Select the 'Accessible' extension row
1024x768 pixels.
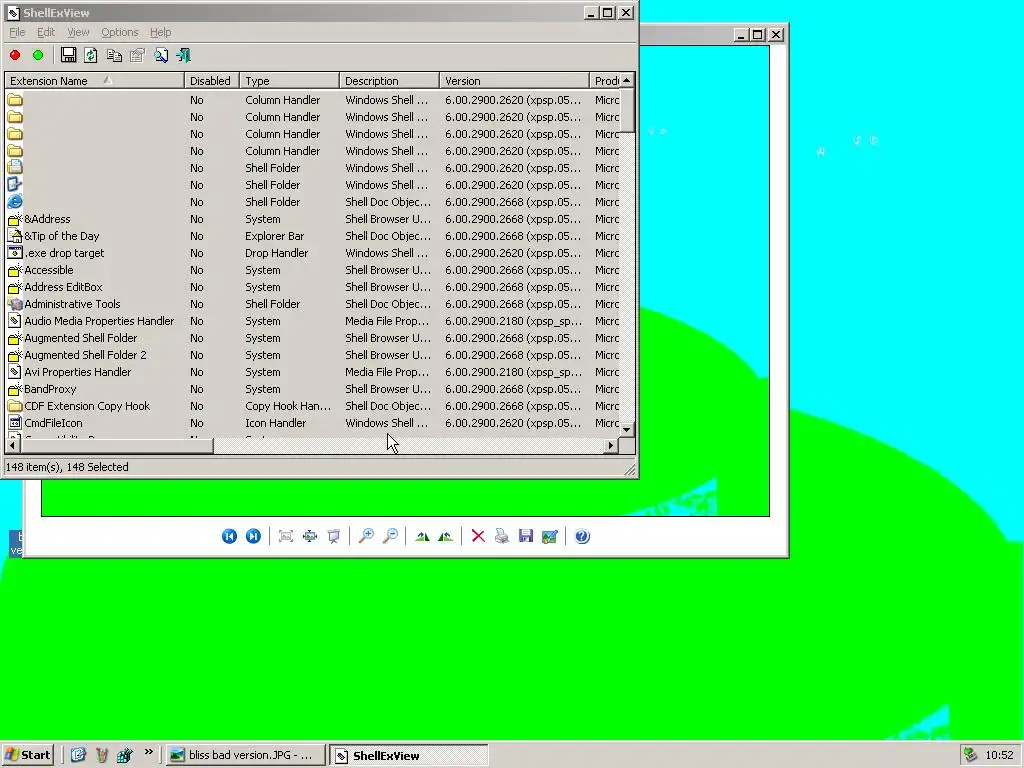[312, 270]
